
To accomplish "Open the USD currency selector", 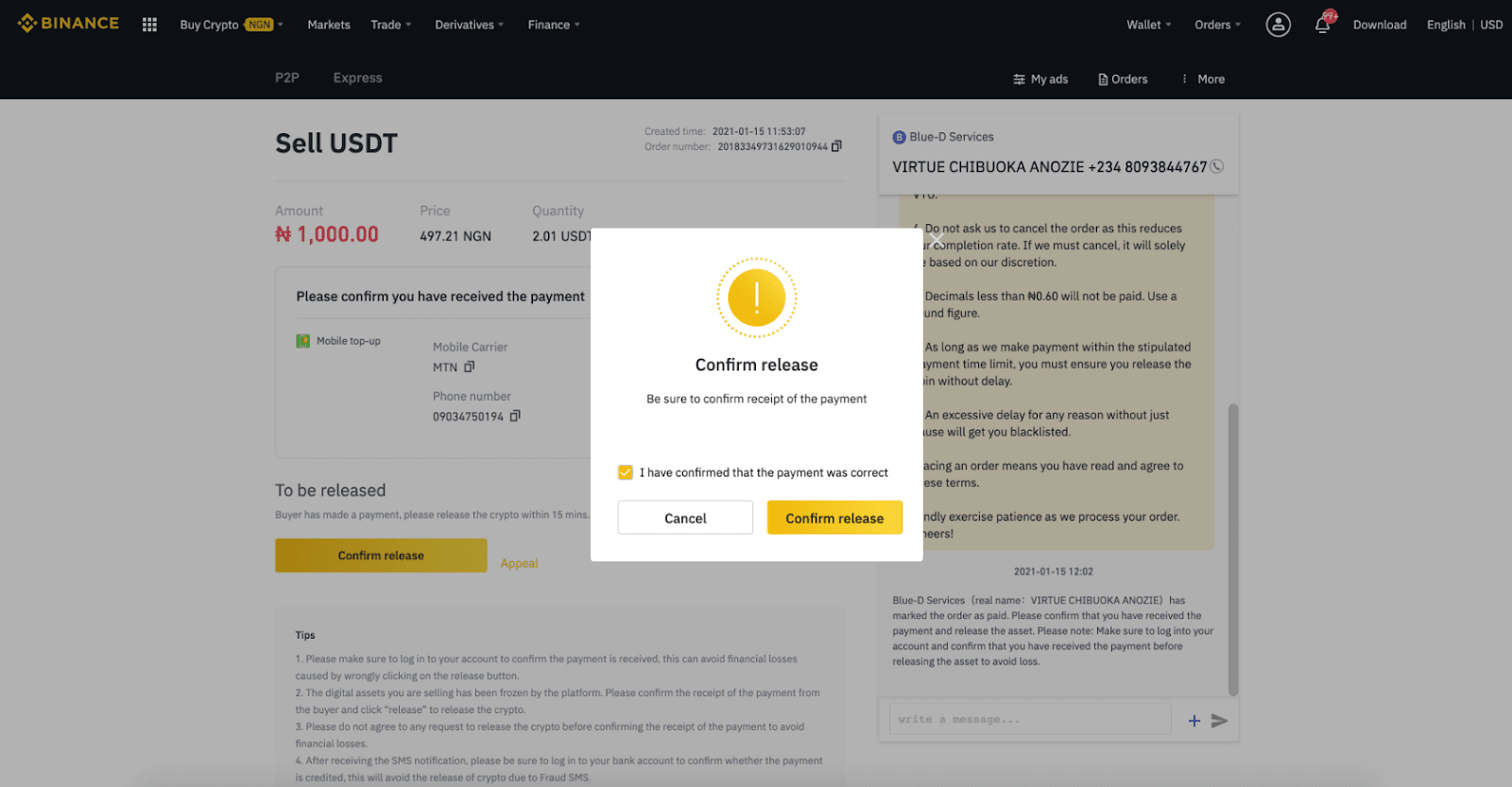I will (1491, 25).
